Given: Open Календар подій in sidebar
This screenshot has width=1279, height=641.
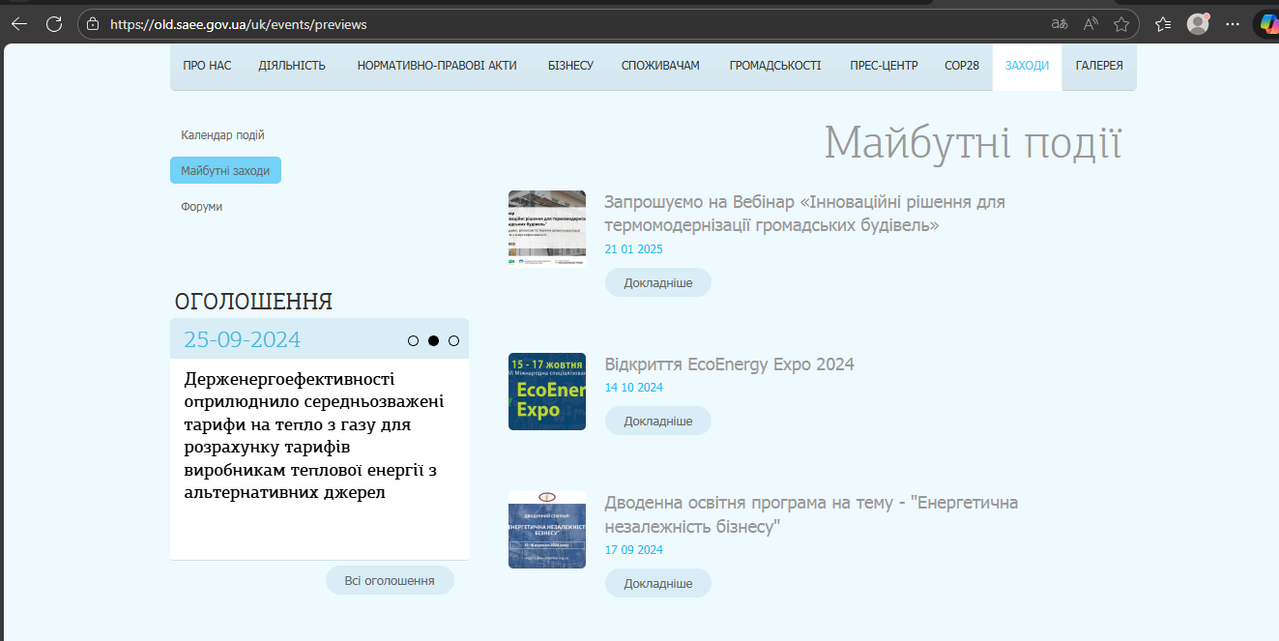Looking at the screenshot, I should (223, 135).
